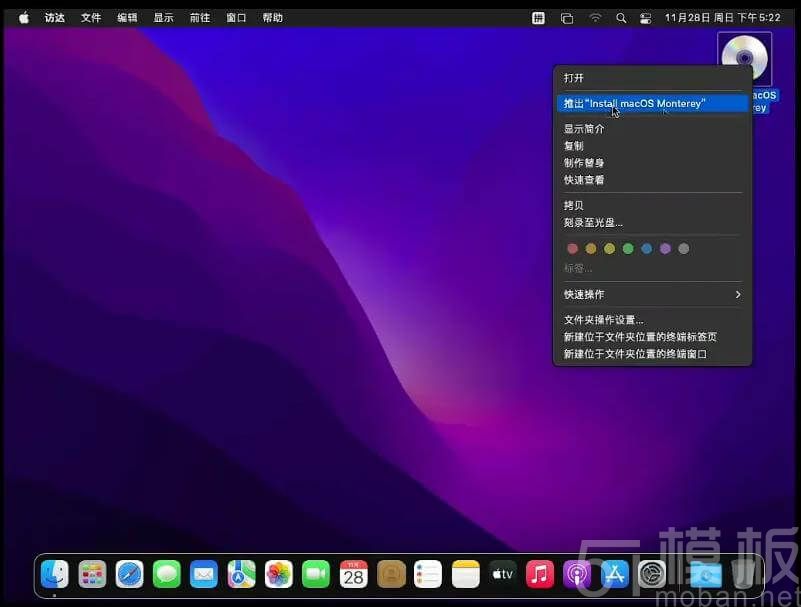Select 快速查看 in the context menu
This screenshot has width=801, height=607.
pos(584,179)
